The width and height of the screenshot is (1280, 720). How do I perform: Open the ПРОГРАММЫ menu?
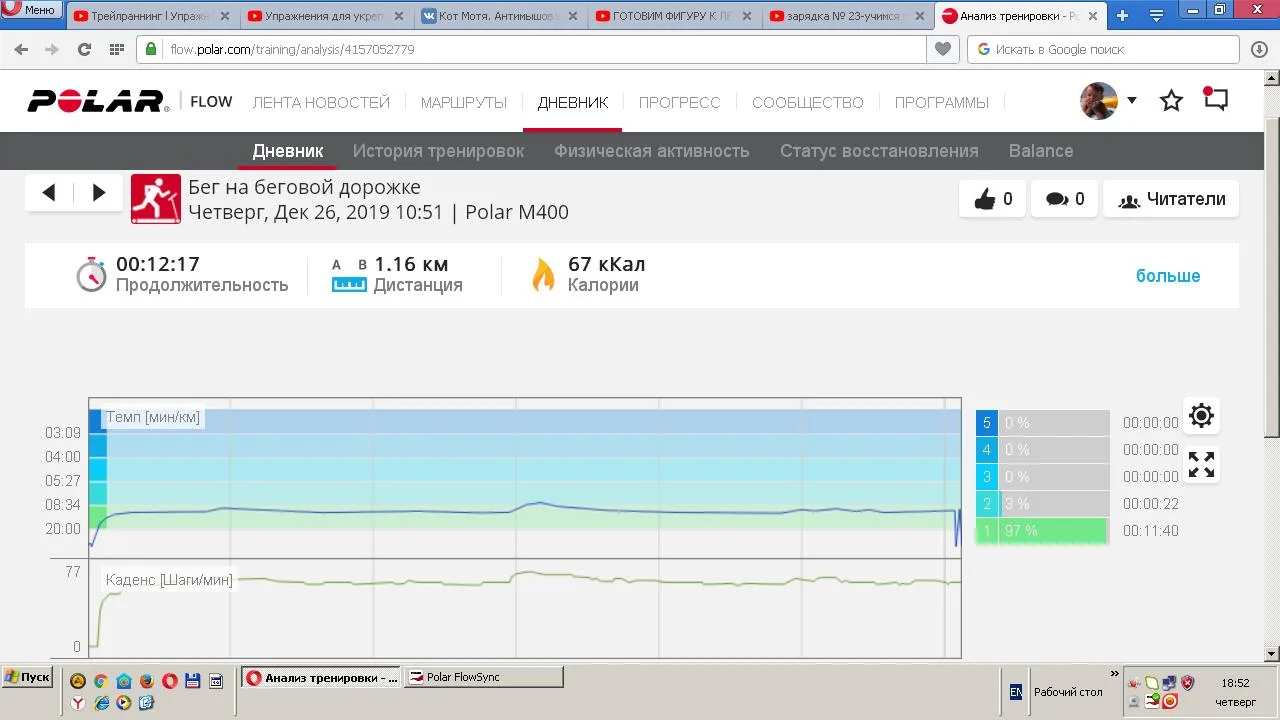click(x=942, y=102)
